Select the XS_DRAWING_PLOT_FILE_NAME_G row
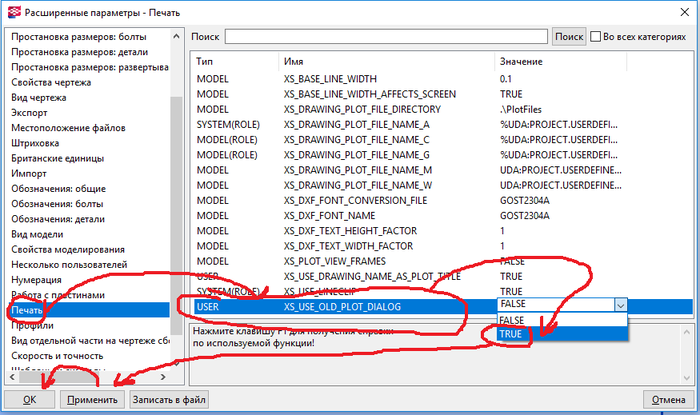This screenshot has width=700, height=415. (x=357, y=154)
